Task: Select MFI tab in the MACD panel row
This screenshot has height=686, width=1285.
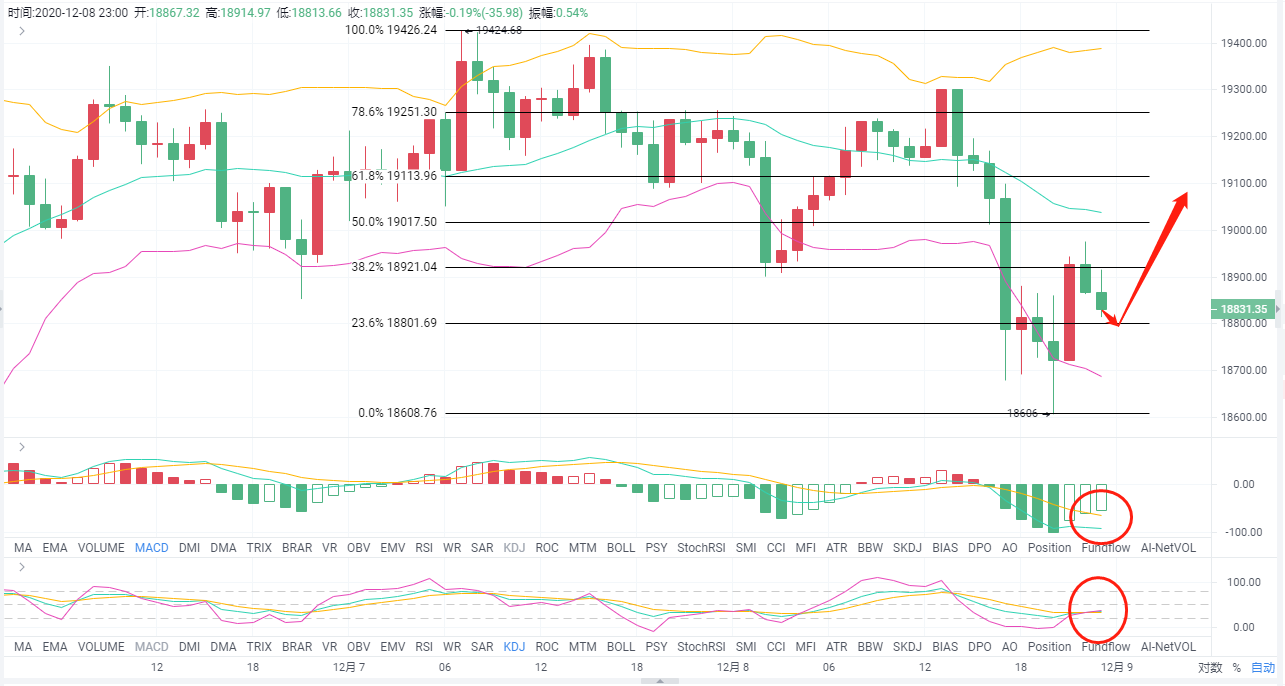Action: click(x=806, y=548)
